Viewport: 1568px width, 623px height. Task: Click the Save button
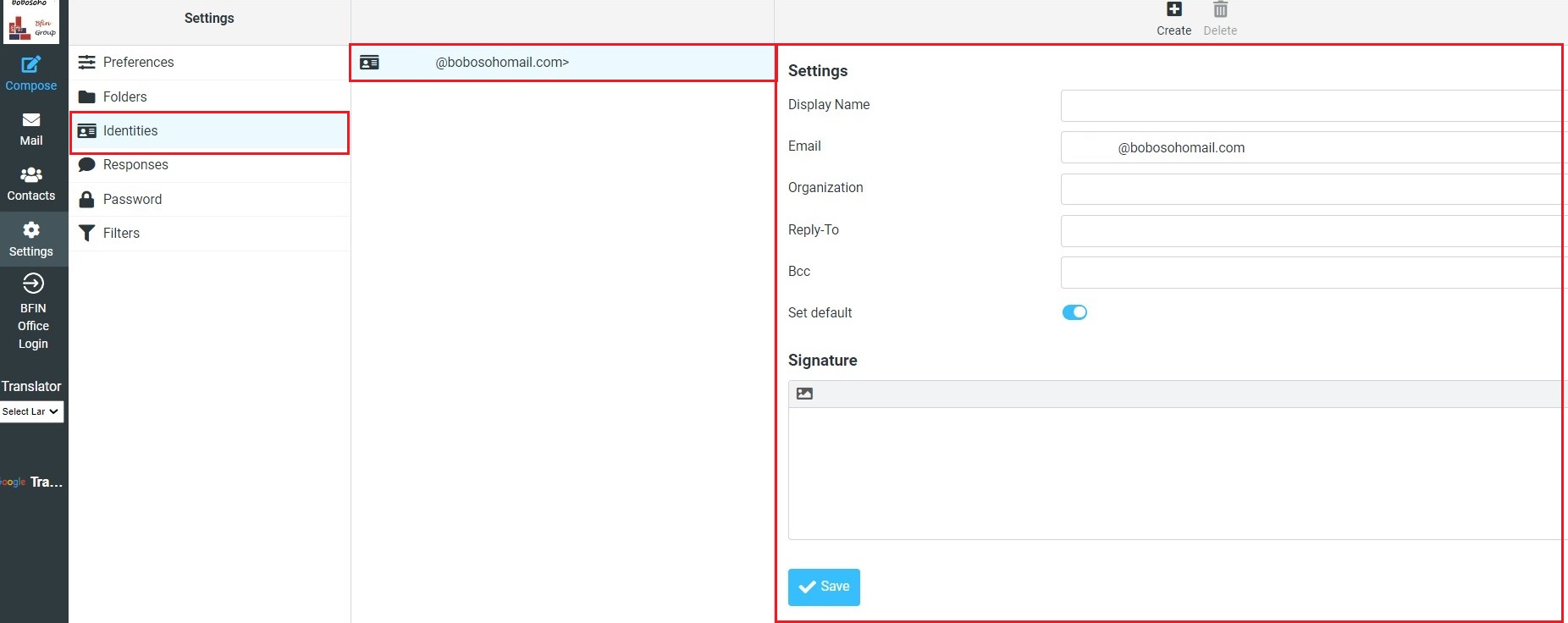(824, 587)
